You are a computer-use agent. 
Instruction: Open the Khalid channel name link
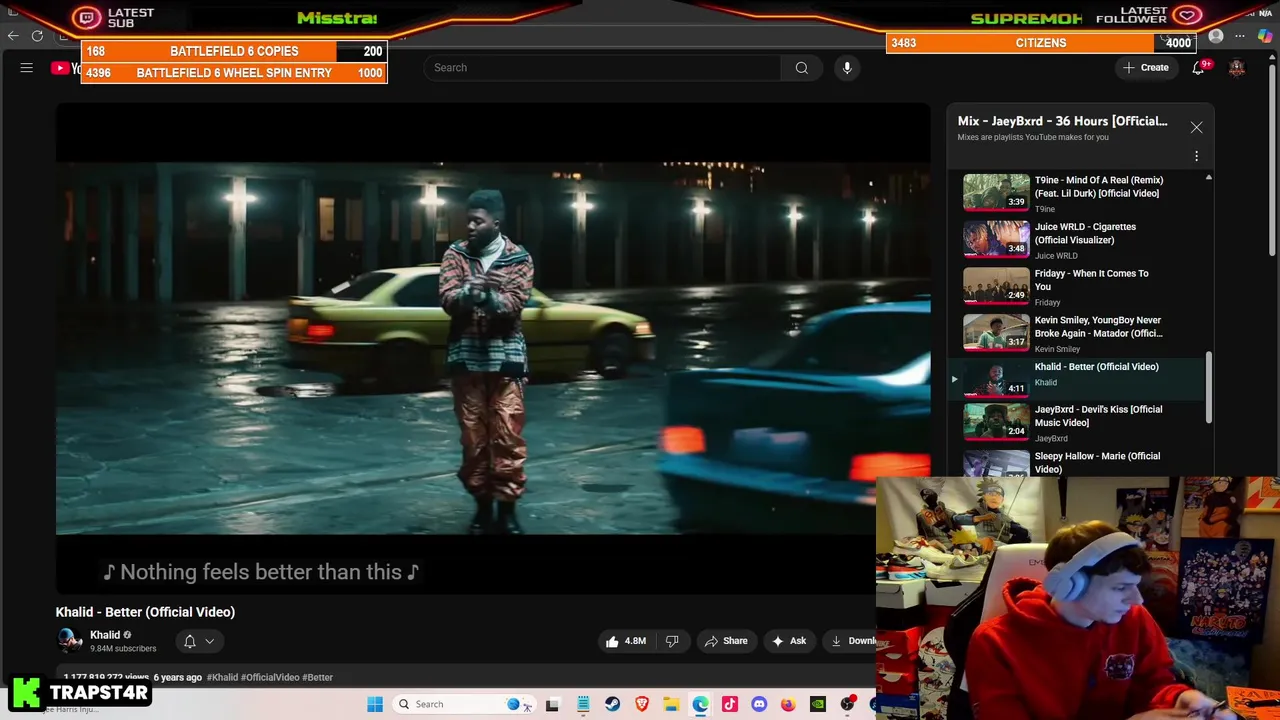[x=105, y=635]
